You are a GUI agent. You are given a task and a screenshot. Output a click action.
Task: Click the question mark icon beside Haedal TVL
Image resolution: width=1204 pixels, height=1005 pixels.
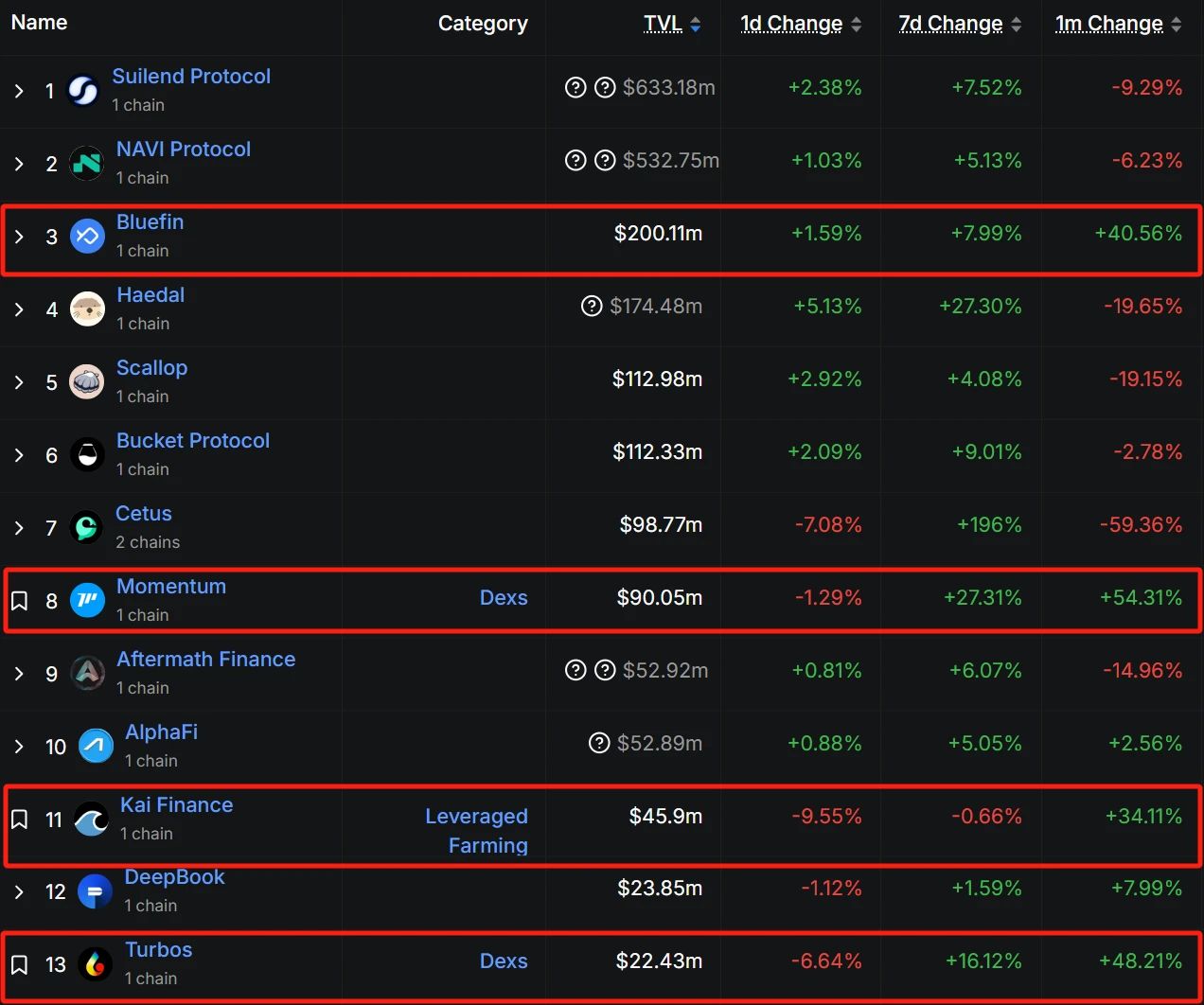(592, 306)
